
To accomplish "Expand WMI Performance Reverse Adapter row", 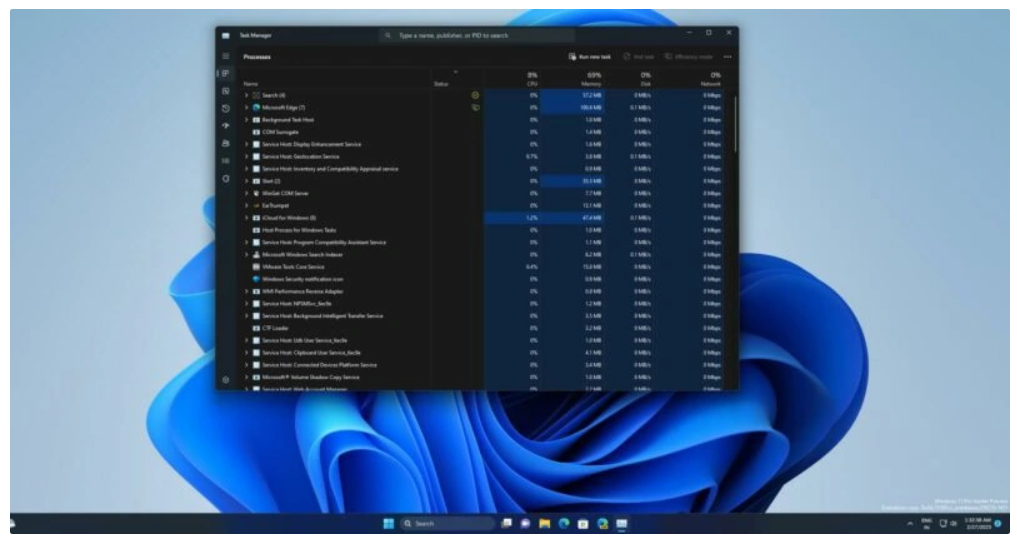I will (246, 291).
